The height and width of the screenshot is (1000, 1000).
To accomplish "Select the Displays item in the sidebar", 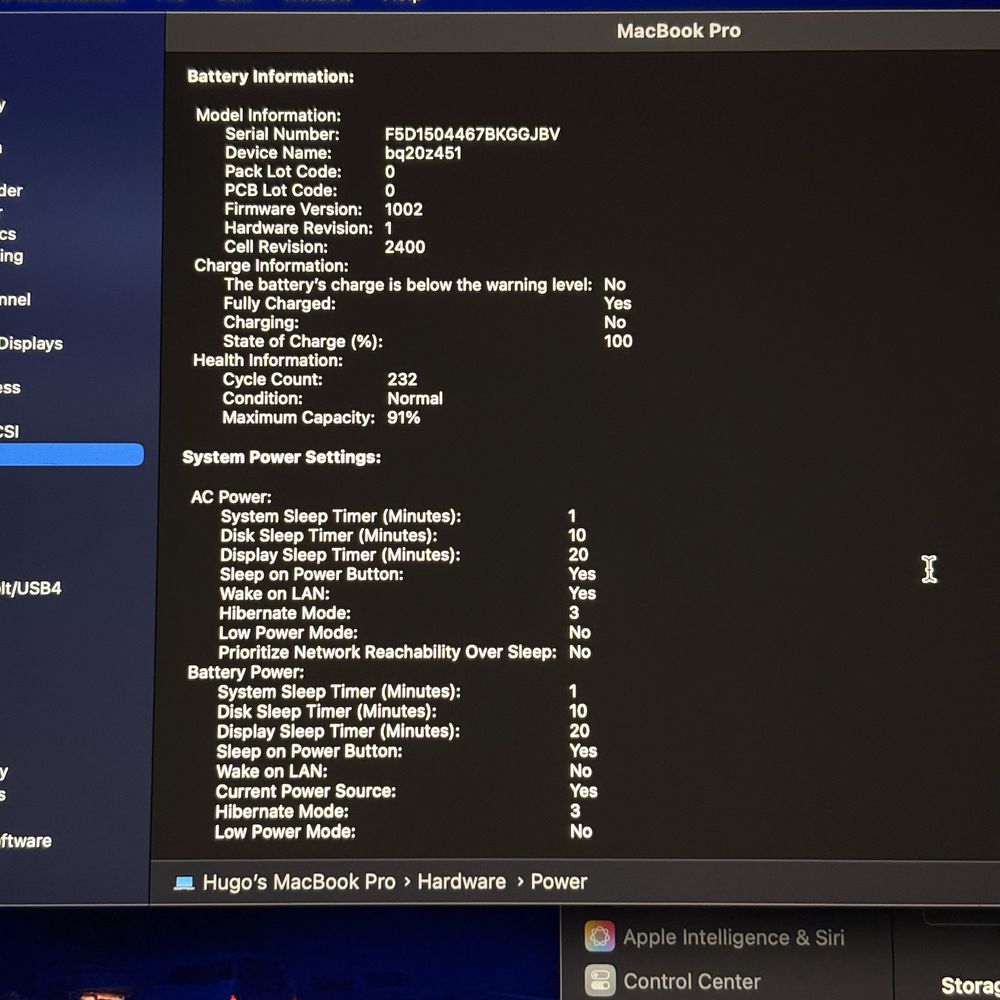I will coord(31,344).
